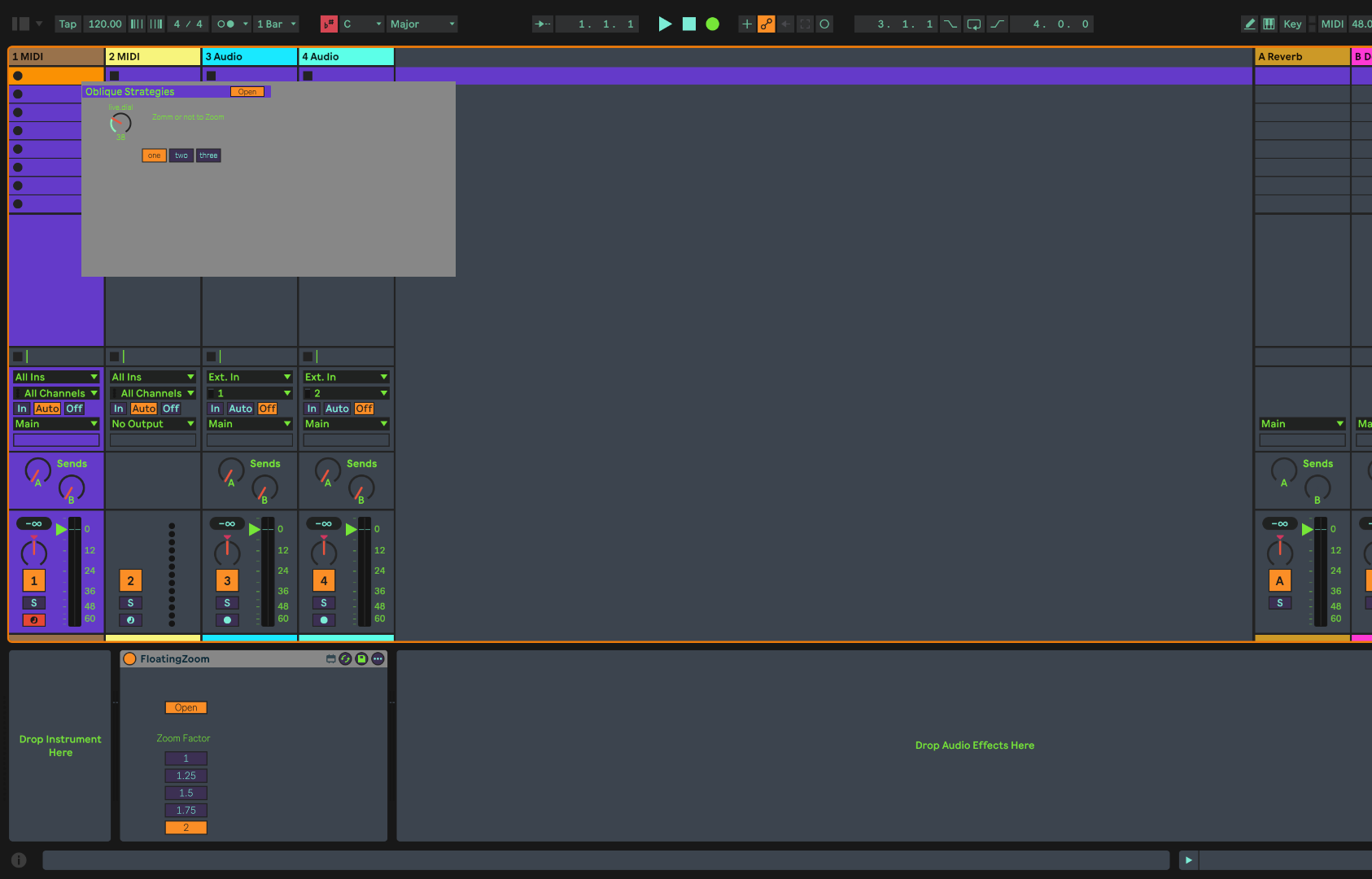Screen dimensions: 1372x879
Task: Turn off the FloatingZoom device activator
Action: [130, 659]
